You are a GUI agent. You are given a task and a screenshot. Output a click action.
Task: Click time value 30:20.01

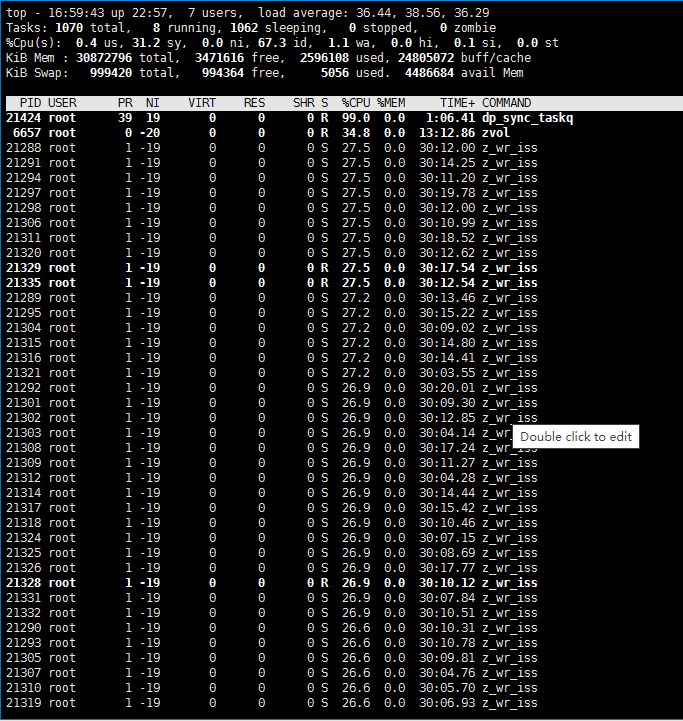click(447, 388)
